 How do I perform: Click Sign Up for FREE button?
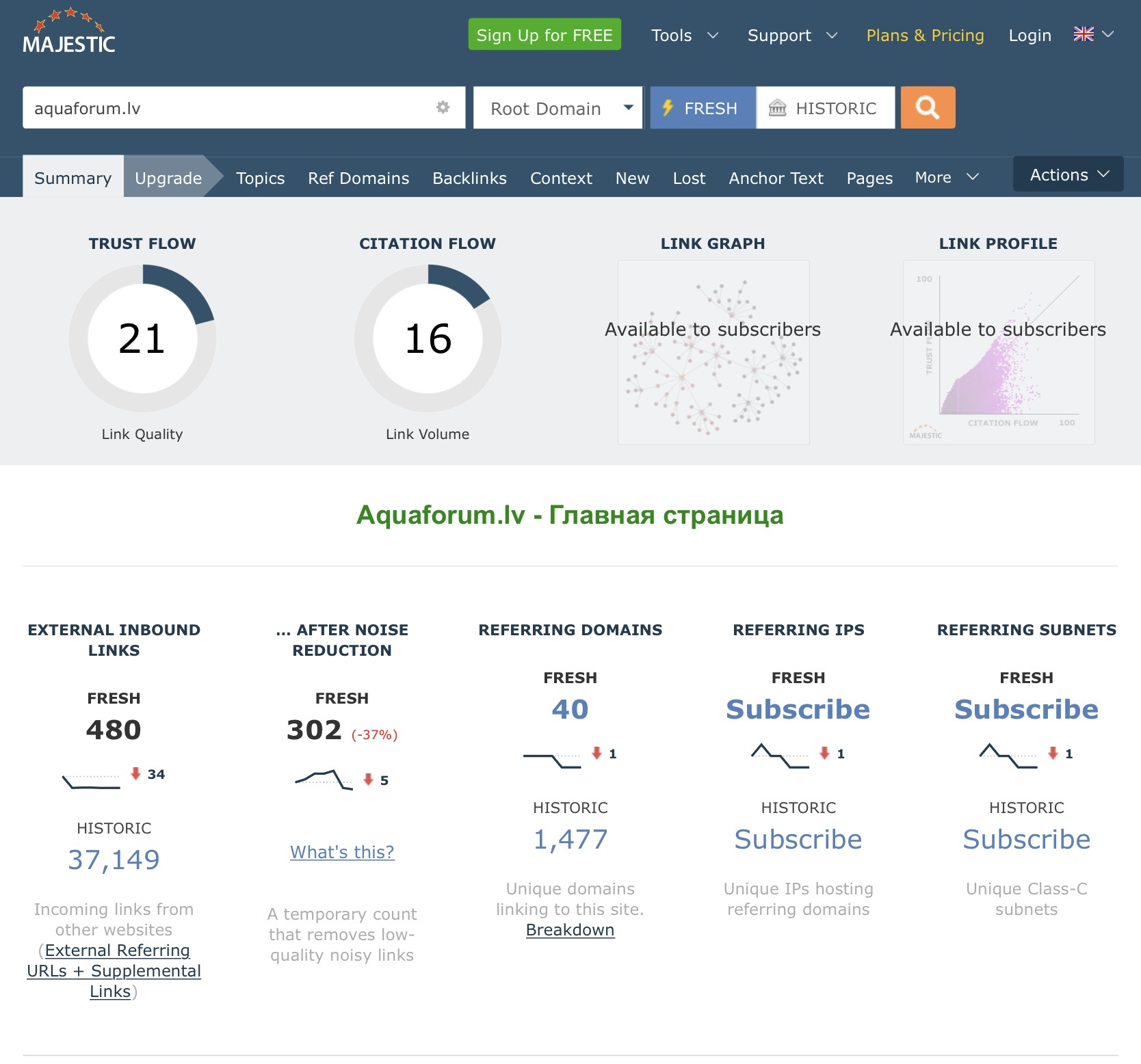point(545,34)
